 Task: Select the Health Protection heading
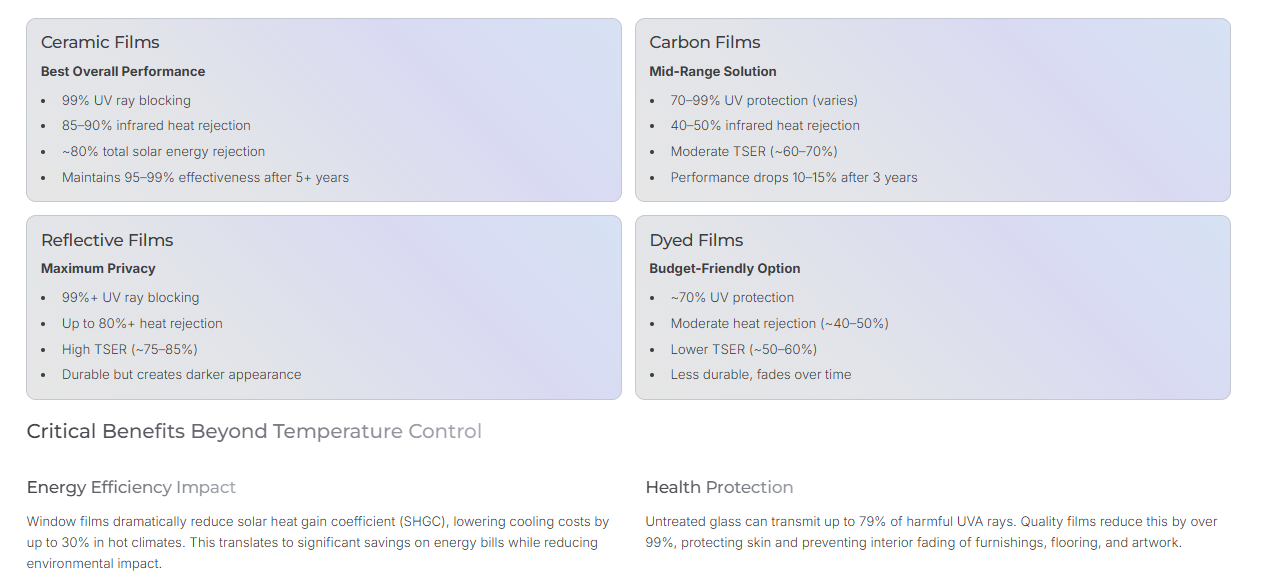719,487
